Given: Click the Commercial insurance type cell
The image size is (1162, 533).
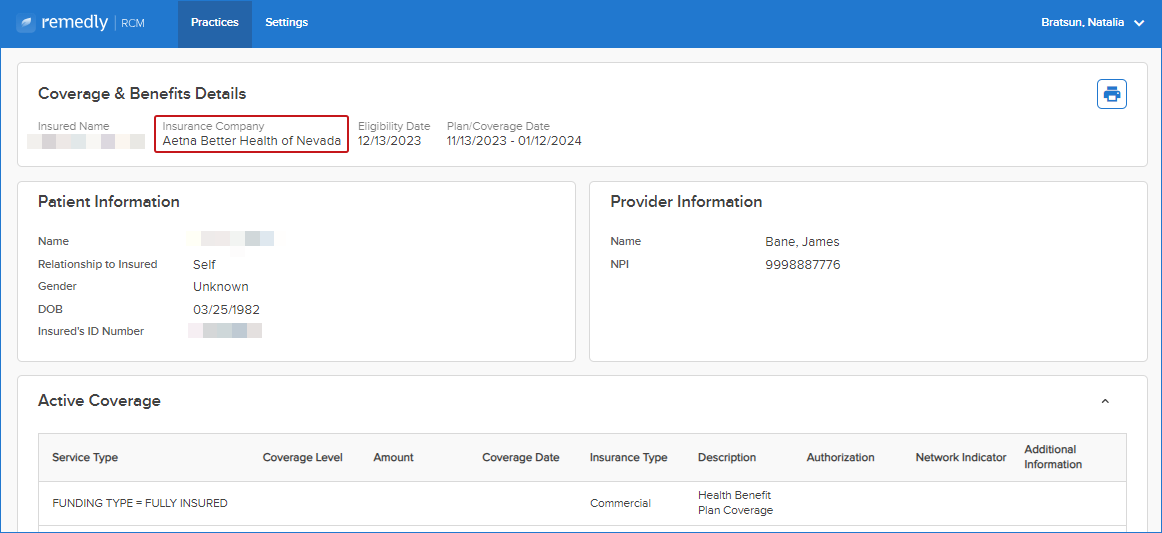Looking at the screenshot, I should [x=620, y=503].
